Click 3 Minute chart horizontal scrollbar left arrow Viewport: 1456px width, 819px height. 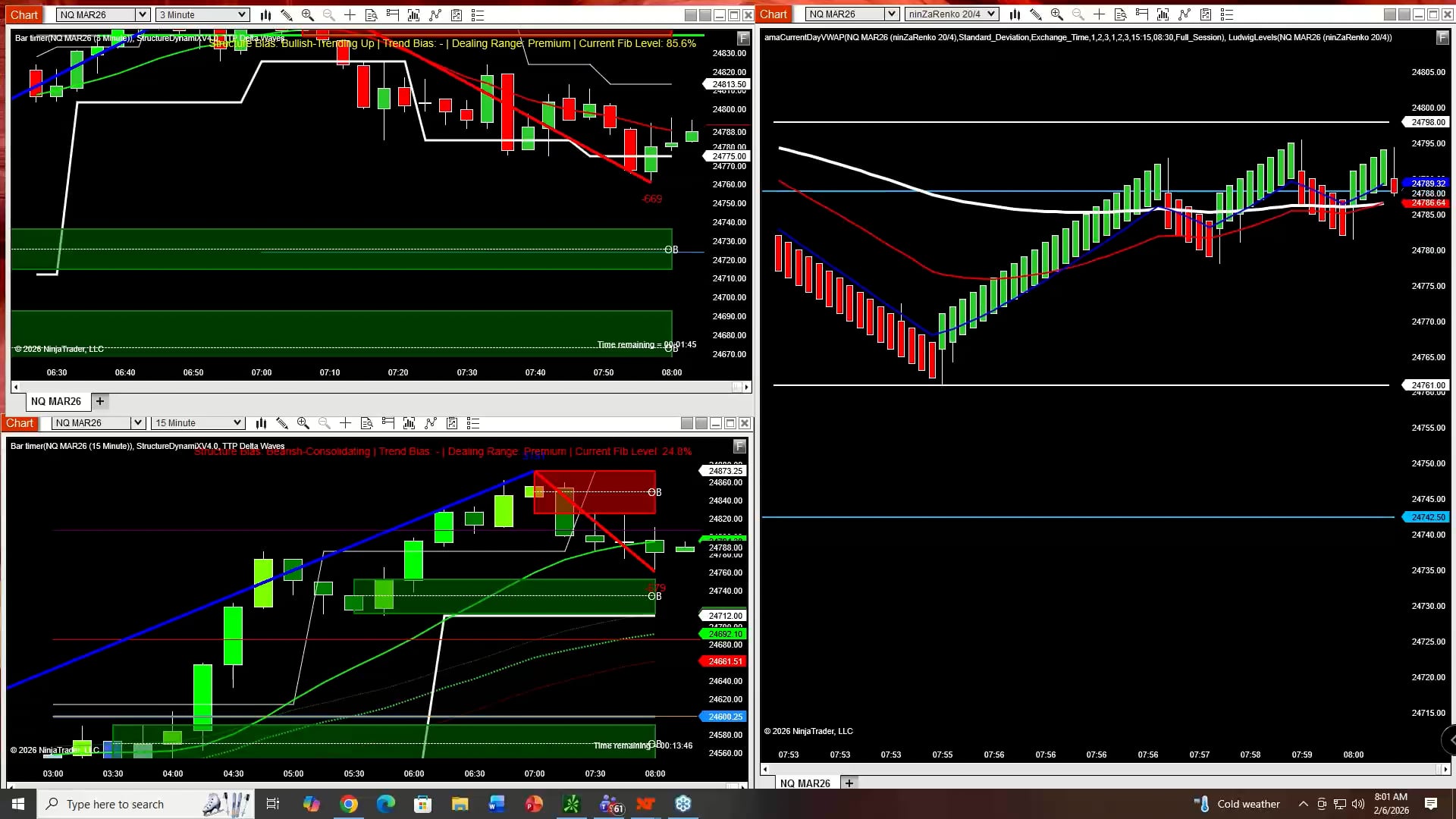(16, 388)
